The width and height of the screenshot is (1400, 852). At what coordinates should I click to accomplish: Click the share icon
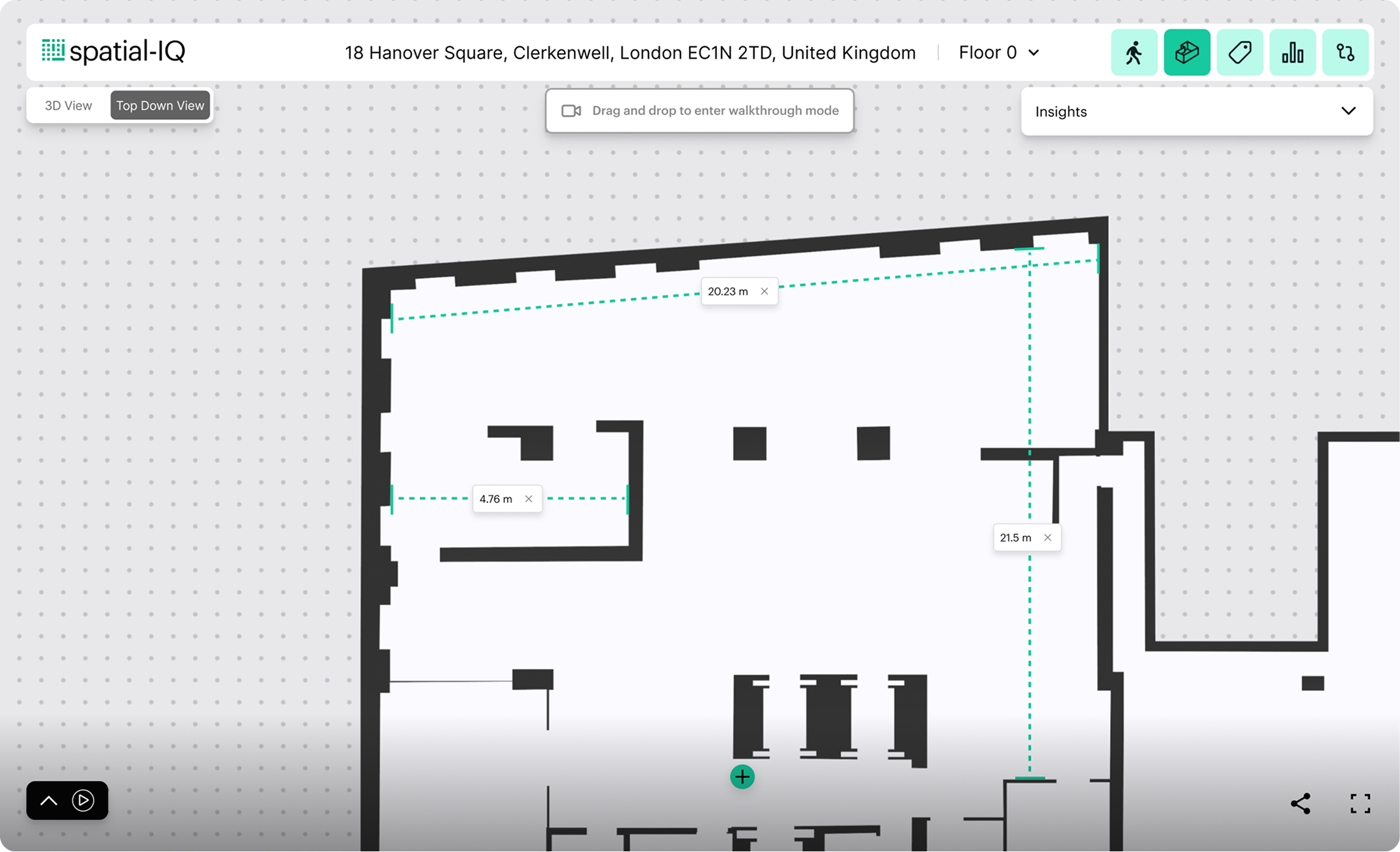[x=1301, y=803]
